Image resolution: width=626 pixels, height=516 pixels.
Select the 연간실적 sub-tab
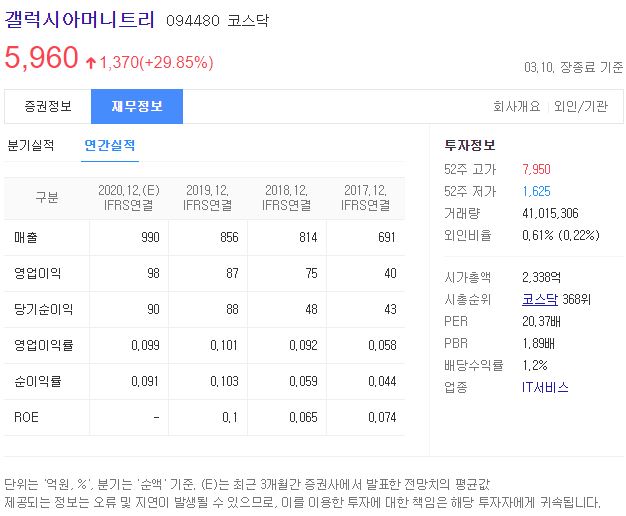(110, 145)
